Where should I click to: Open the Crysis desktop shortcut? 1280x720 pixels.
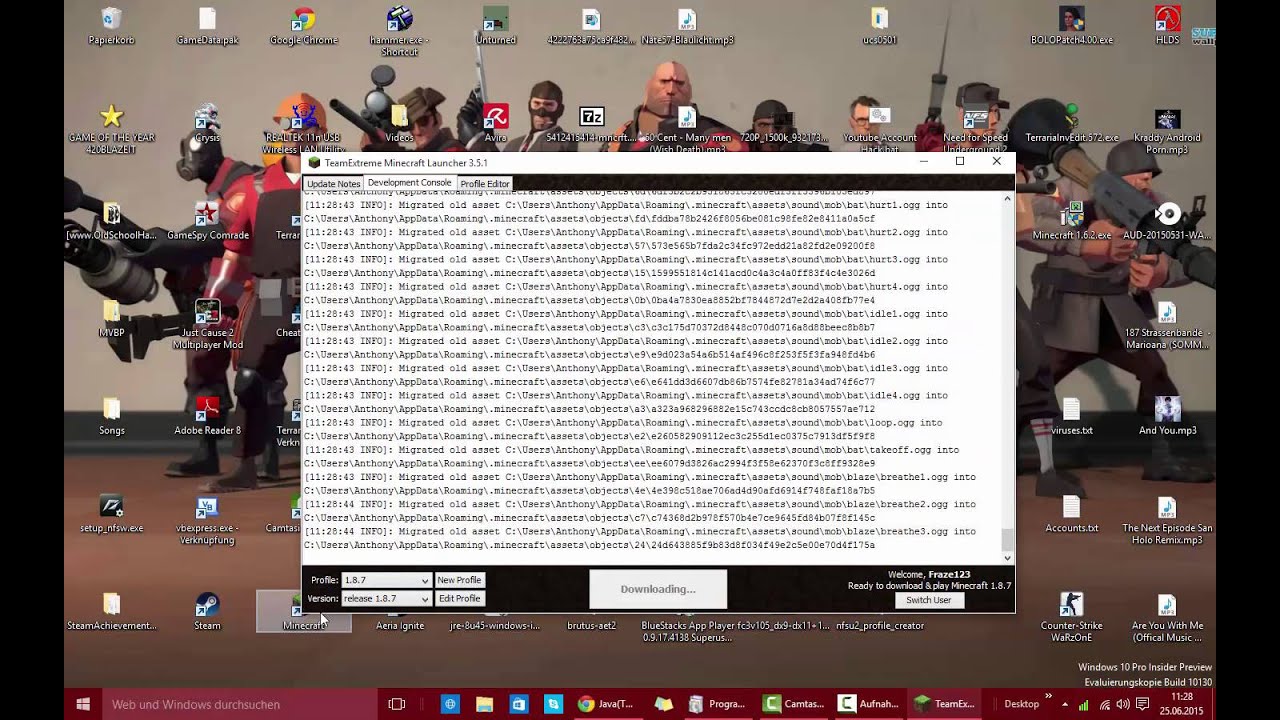point(207,122)
